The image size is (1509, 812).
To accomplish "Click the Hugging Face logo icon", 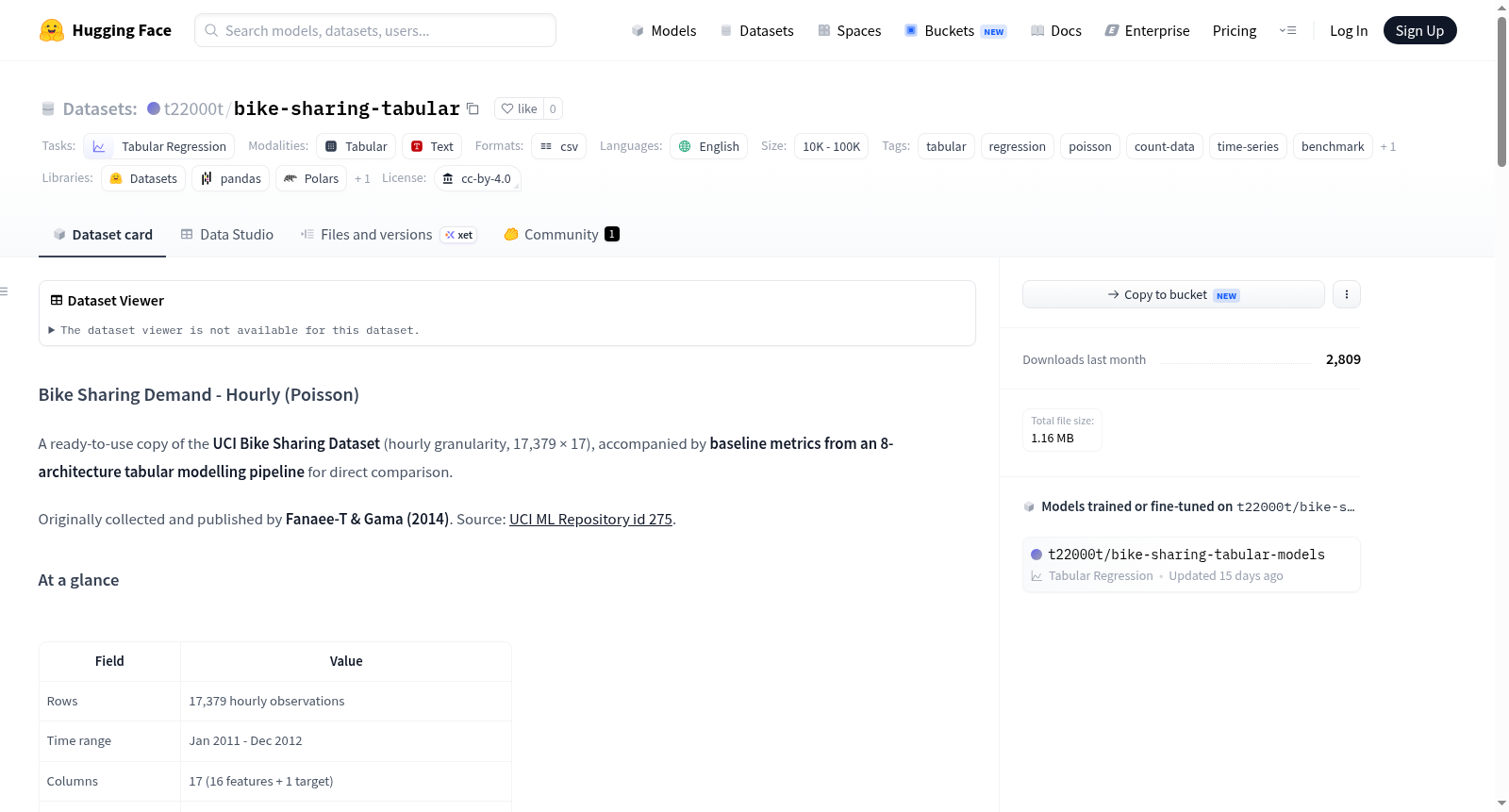I will (52, 30).
